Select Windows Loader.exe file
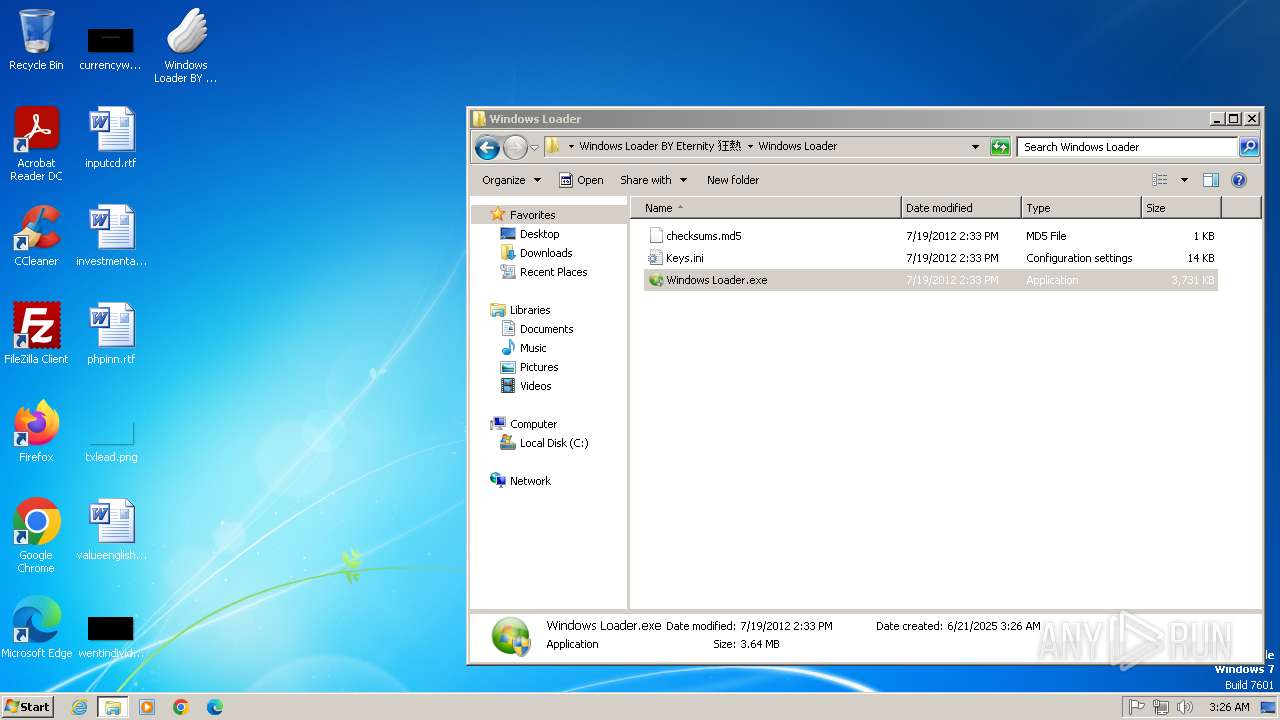The width and height of the screenshot is (1280, 720). (930, 280)
